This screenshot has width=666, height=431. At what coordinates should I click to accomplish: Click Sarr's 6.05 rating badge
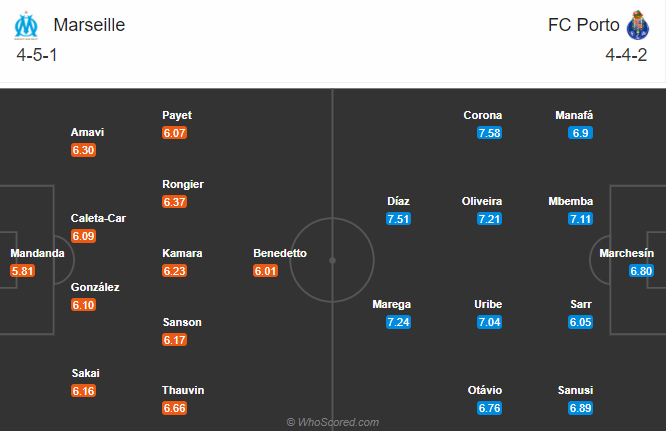pyautogui.click(x=581, y=322)
